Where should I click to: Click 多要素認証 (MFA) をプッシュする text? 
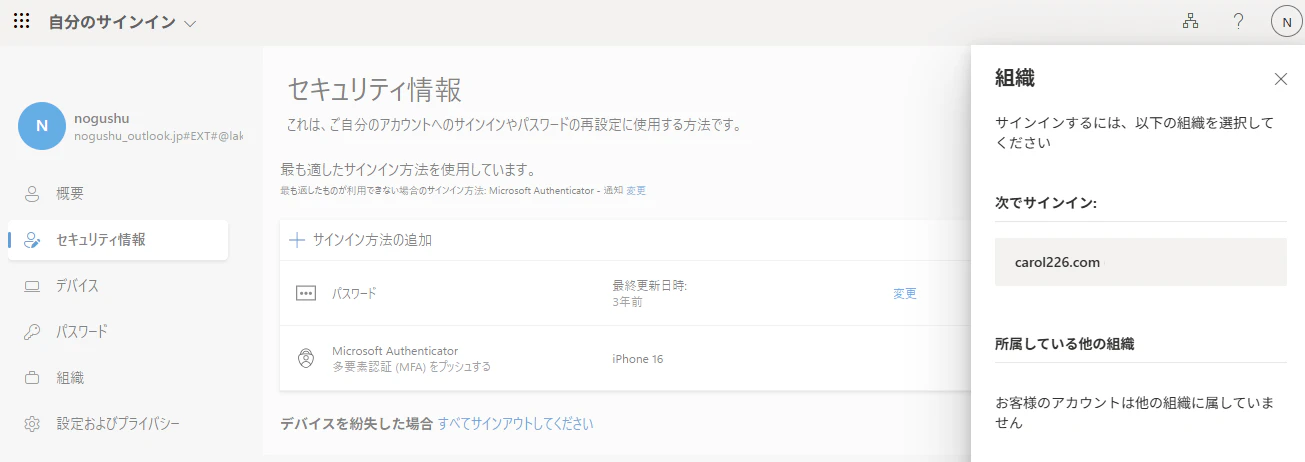coord(411,367)
